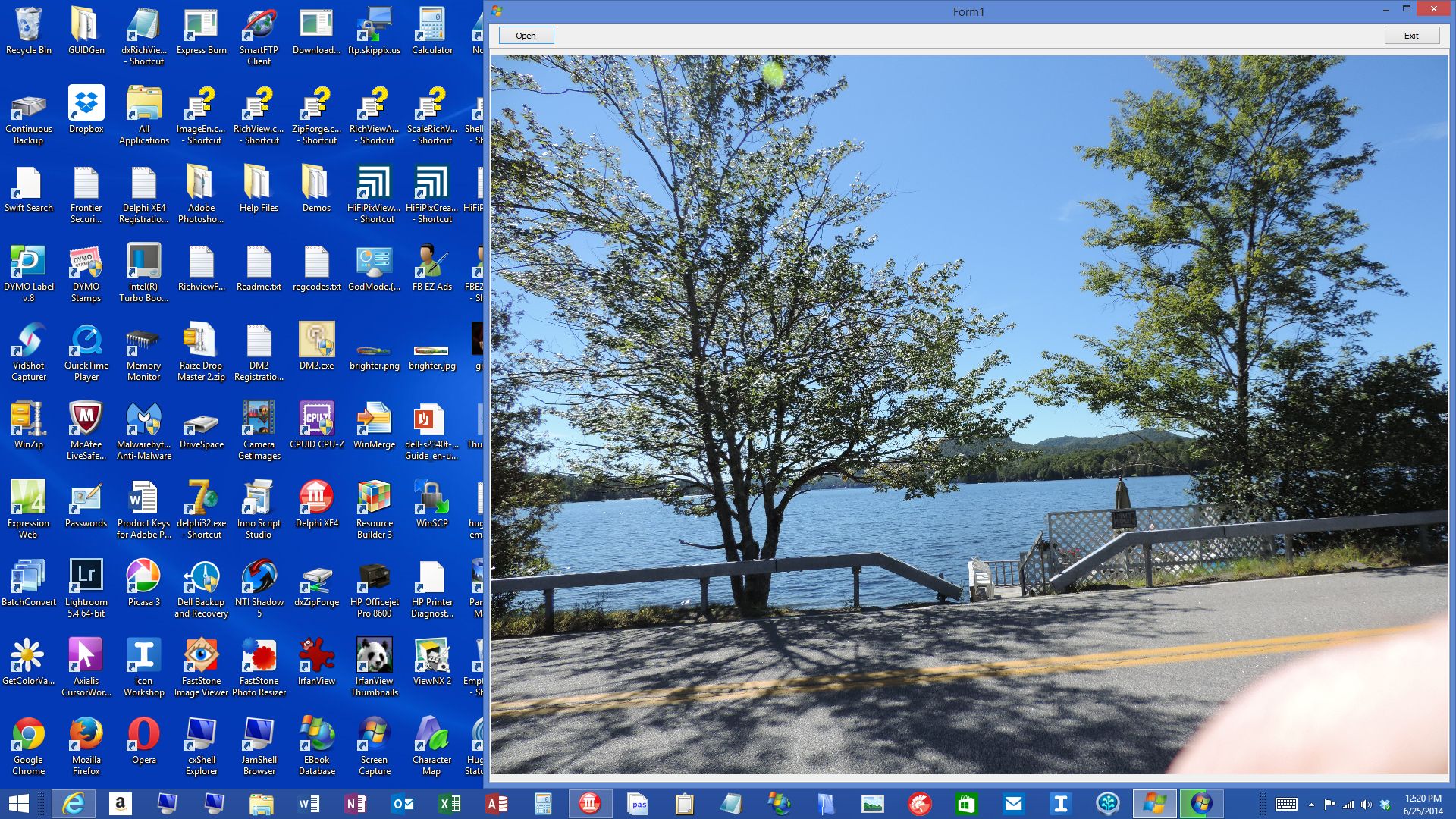Select the Mozilla Firefox desktop icon
1456x819 pixels.
(86, 747)
